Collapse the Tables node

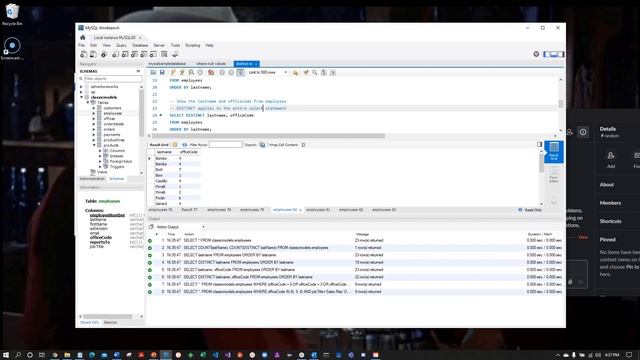pyautogui.click(x=88, y=102)
